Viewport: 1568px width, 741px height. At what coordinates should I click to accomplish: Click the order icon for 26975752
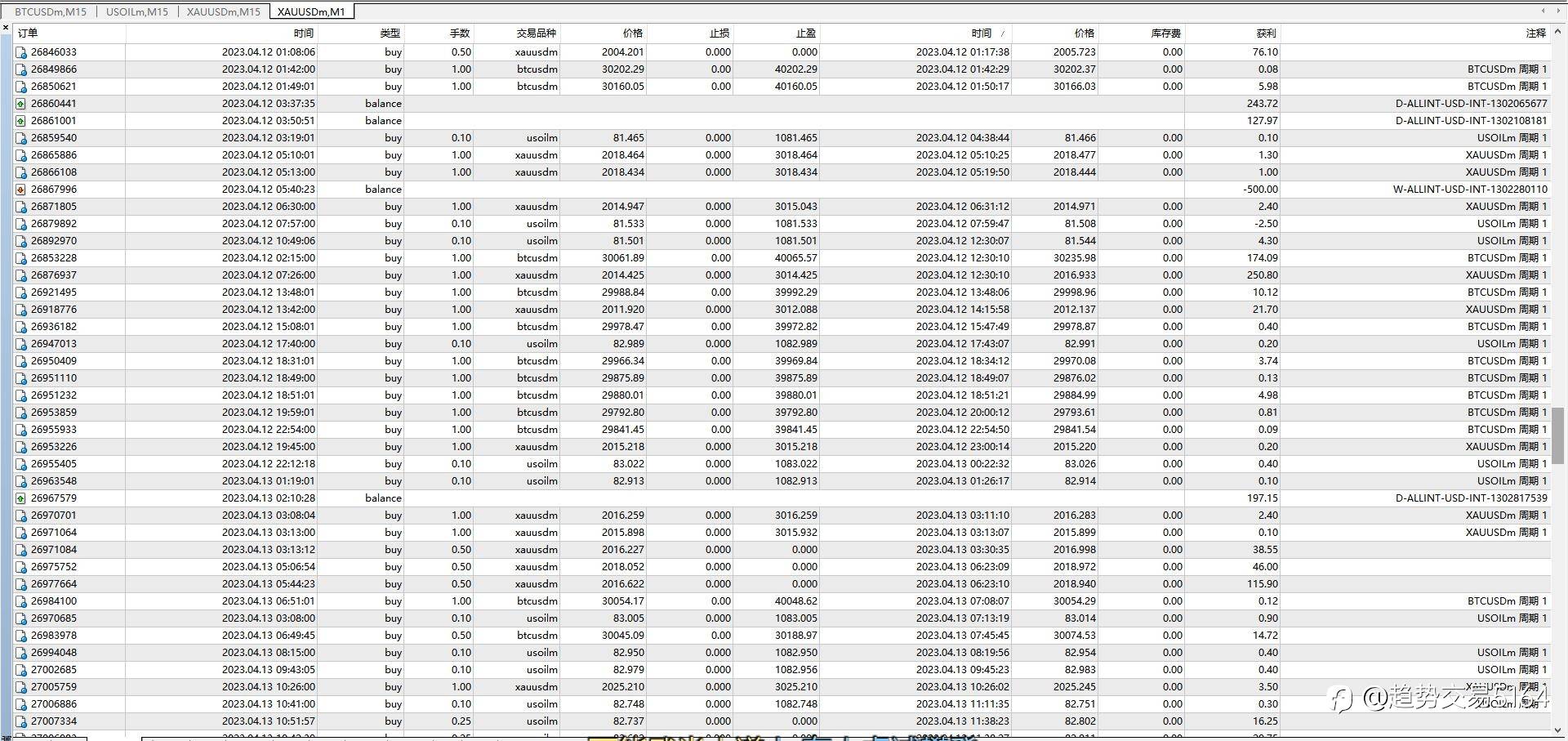(x=21, y=567)
